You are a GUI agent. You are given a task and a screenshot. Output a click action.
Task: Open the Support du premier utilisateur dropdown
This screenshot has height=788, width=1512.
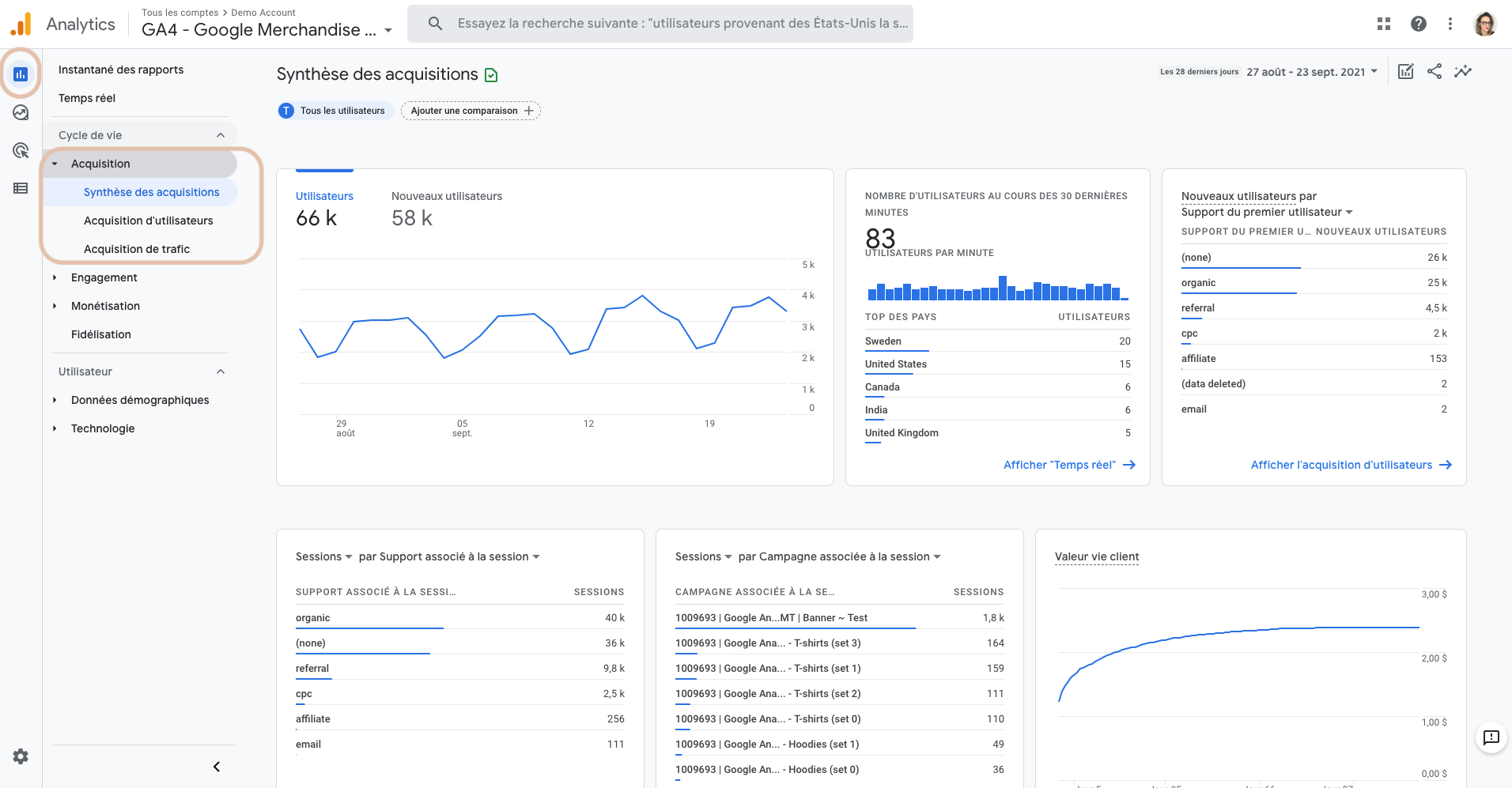coord(1267,212)
